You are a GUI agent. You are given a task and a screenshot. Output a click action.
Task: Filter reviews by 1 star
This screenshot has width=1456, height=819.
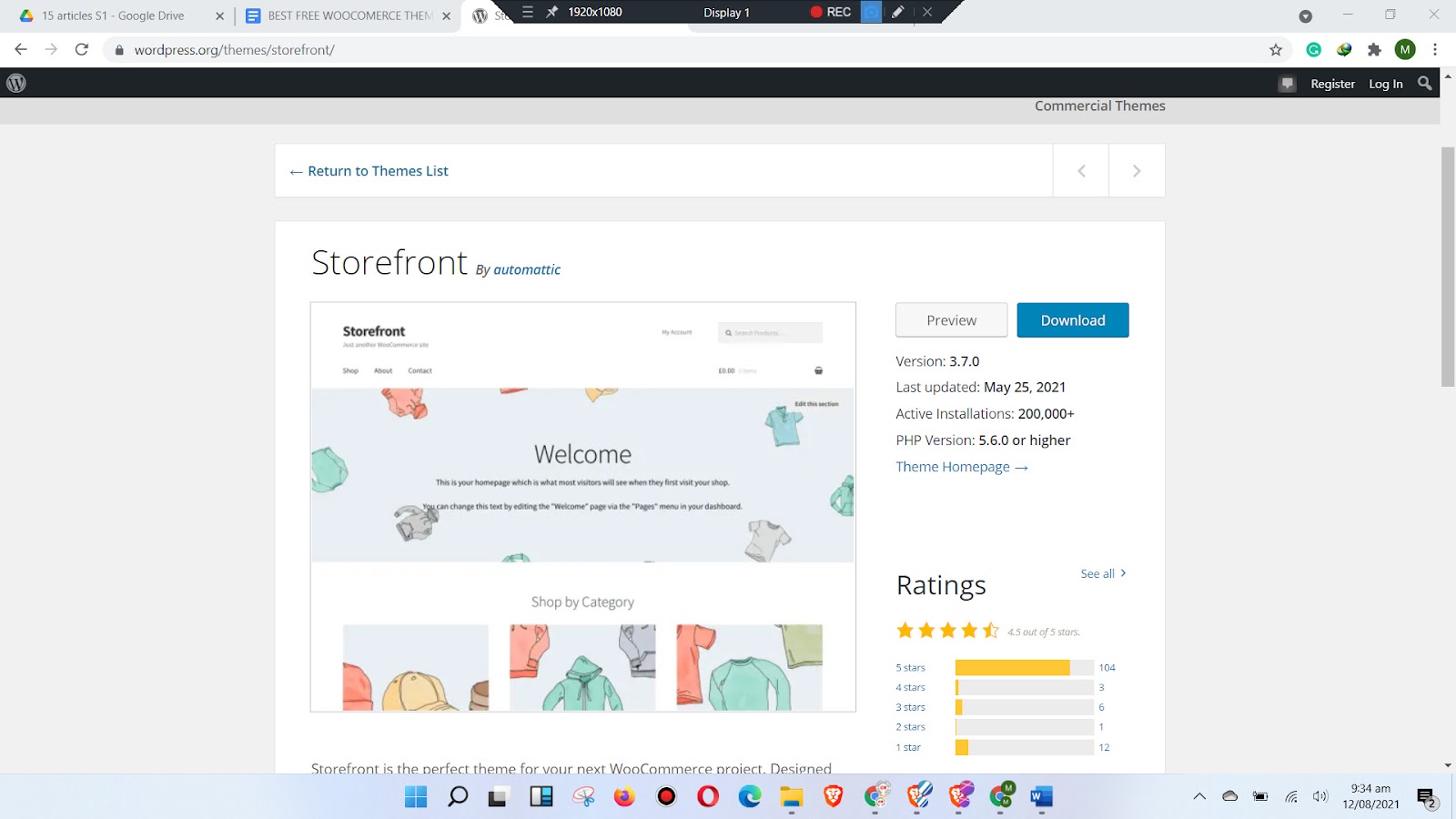[x=908, y=747]
